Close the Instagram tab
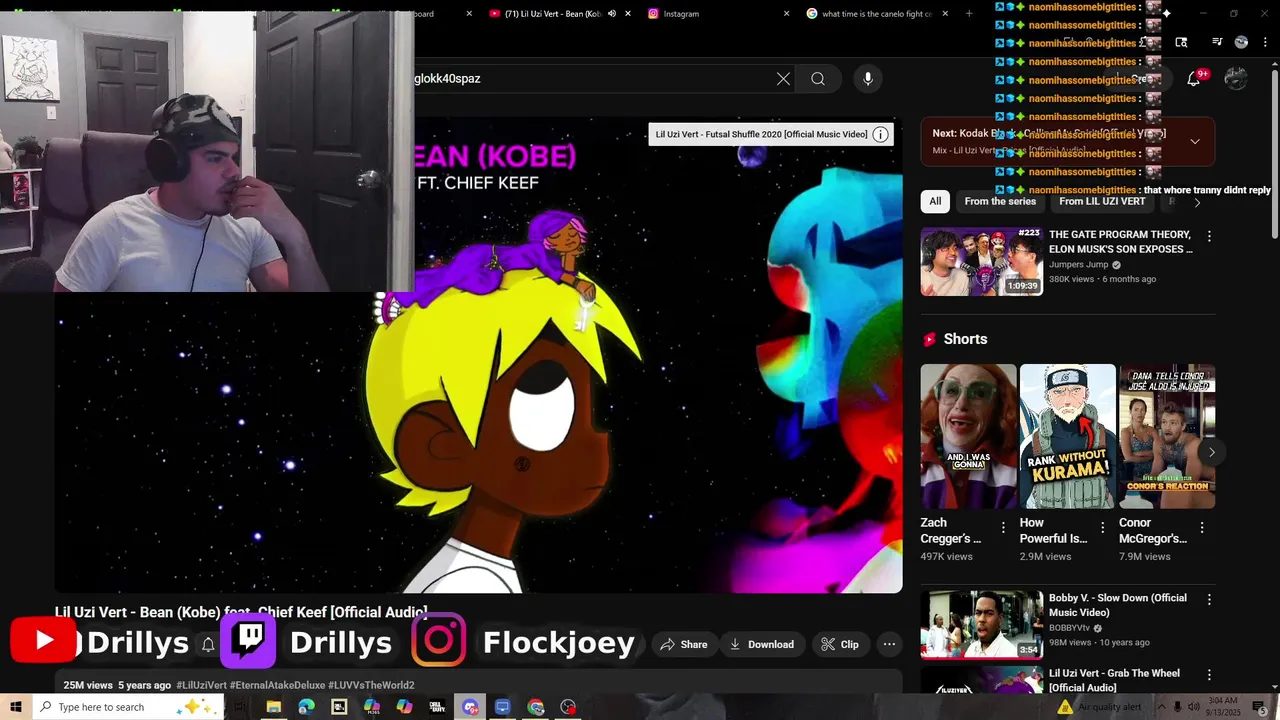The height and width of the screenshot is (720, 1280). [786, 14]
